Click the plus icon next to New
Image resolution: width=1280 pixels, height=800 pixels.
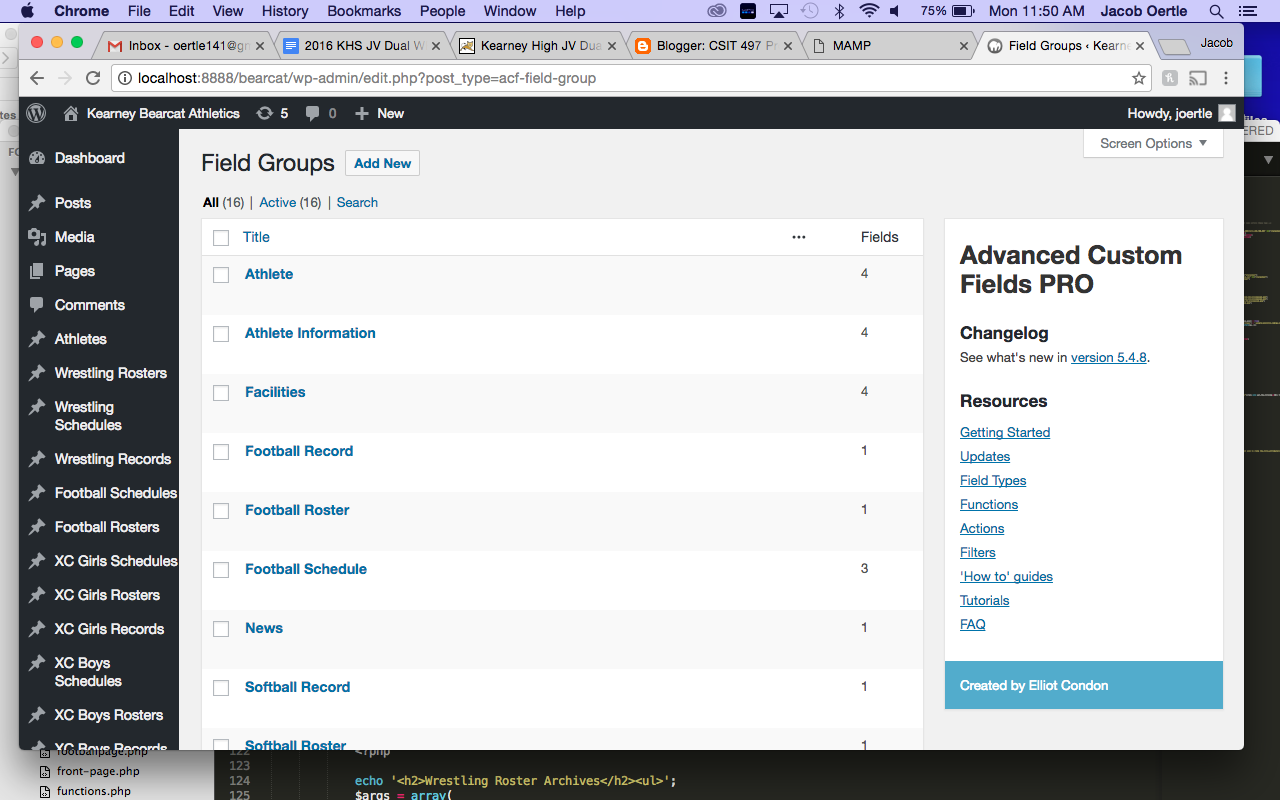tap(362, 113)
